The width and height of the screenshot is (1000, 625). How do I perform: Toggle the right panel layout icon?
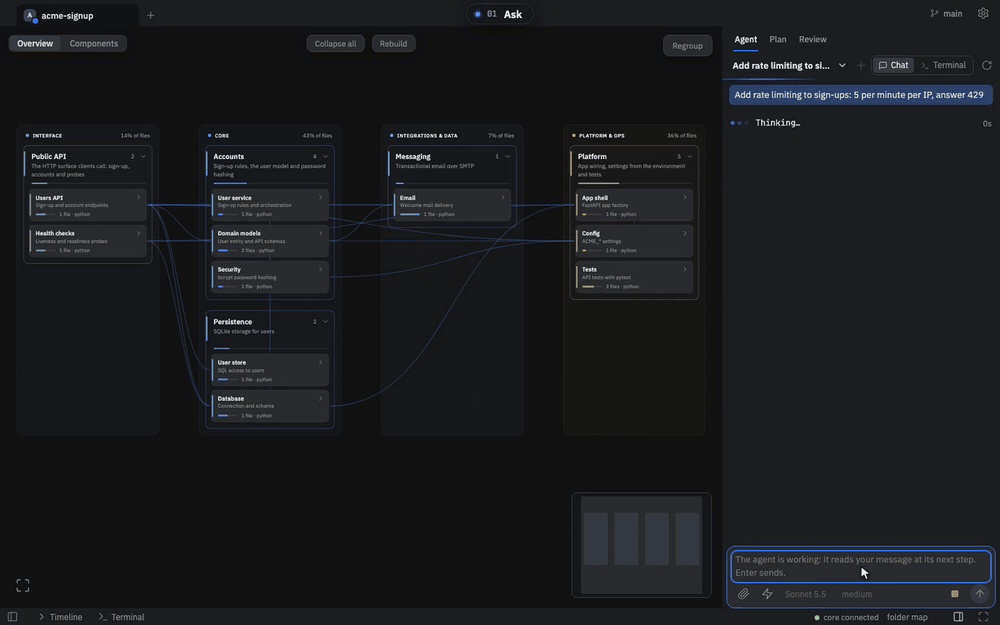tap(958, 617)
